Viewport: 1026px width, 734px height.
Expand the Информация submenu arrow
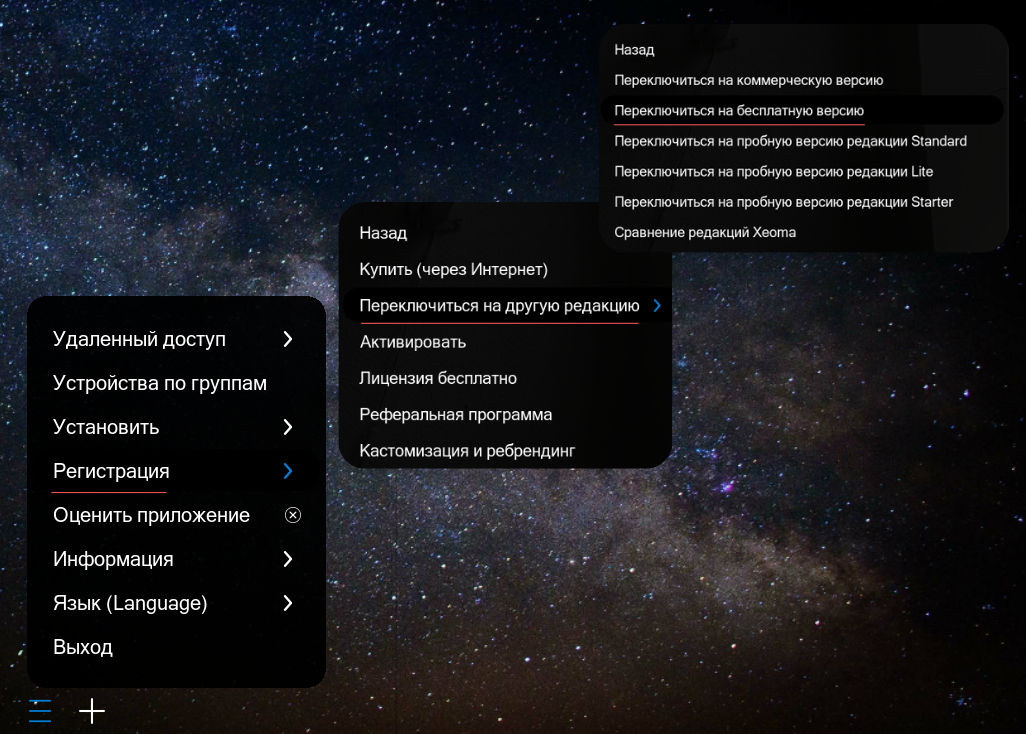[x=288, y=559]
